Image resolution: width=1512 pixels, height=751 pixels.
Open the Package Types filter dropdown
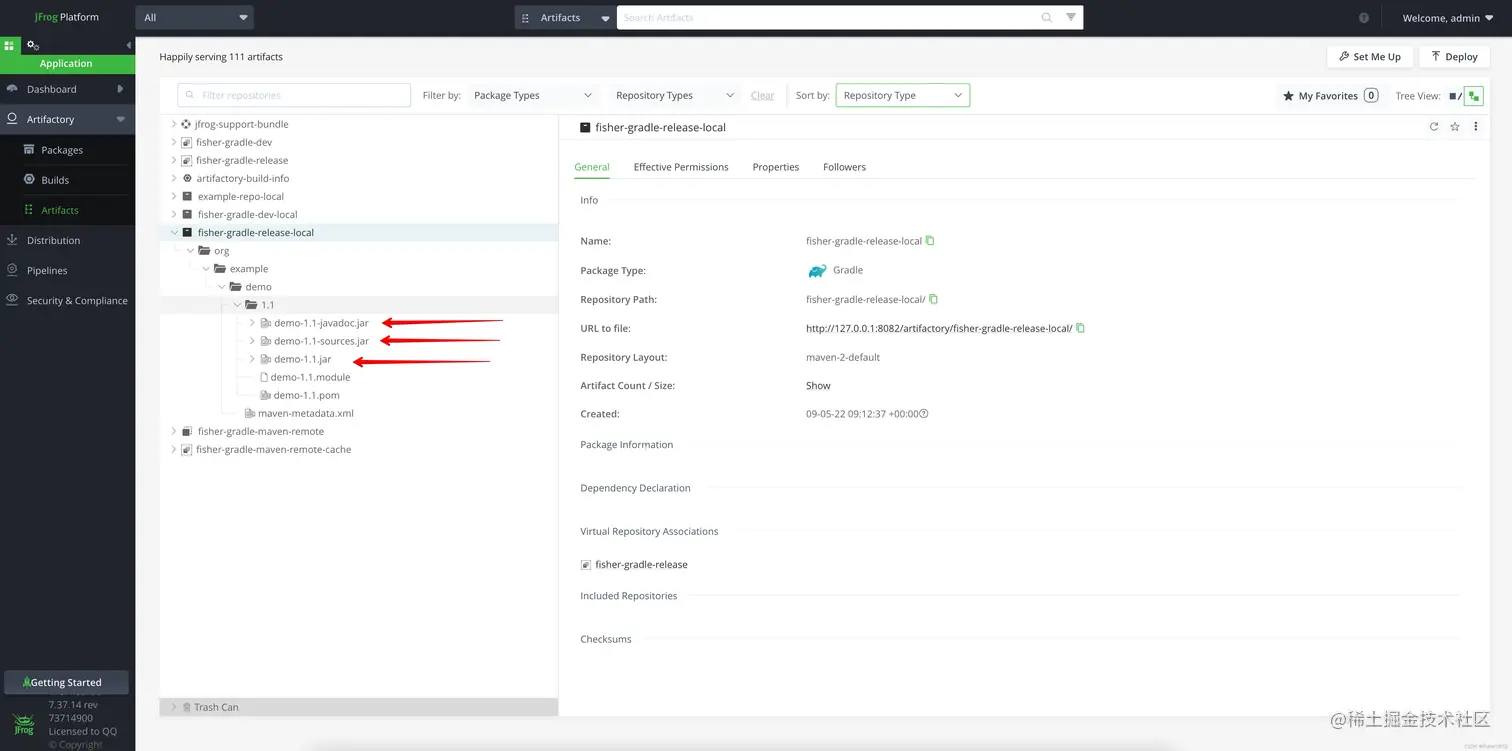pyautogui.click(x=533, y=96)
